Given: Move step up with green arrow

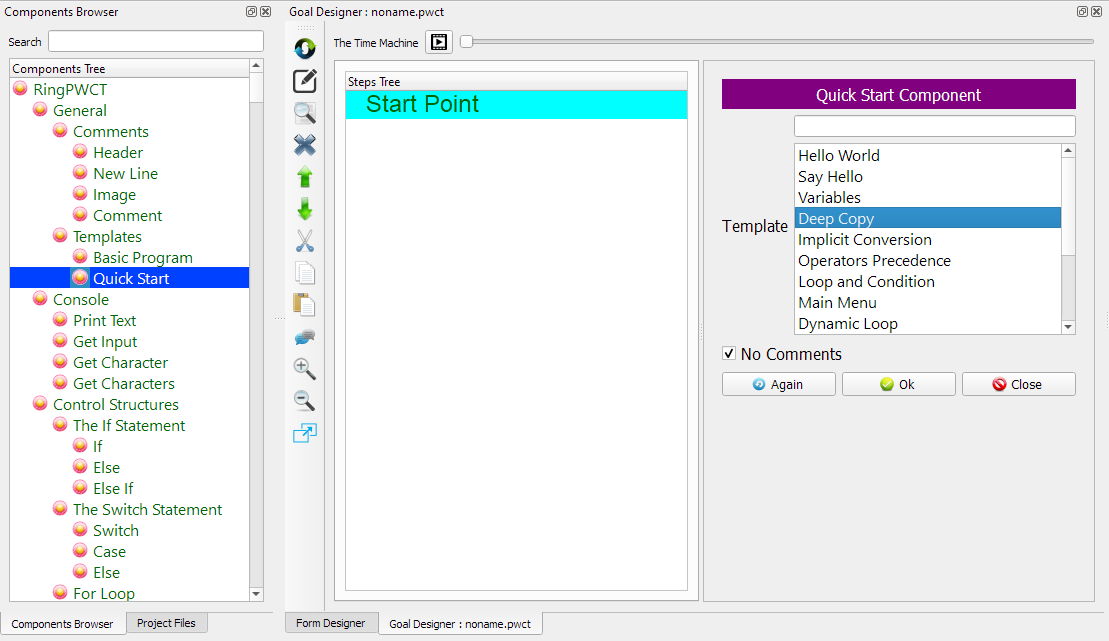Looking at the screenshot, I should [305, 177].
